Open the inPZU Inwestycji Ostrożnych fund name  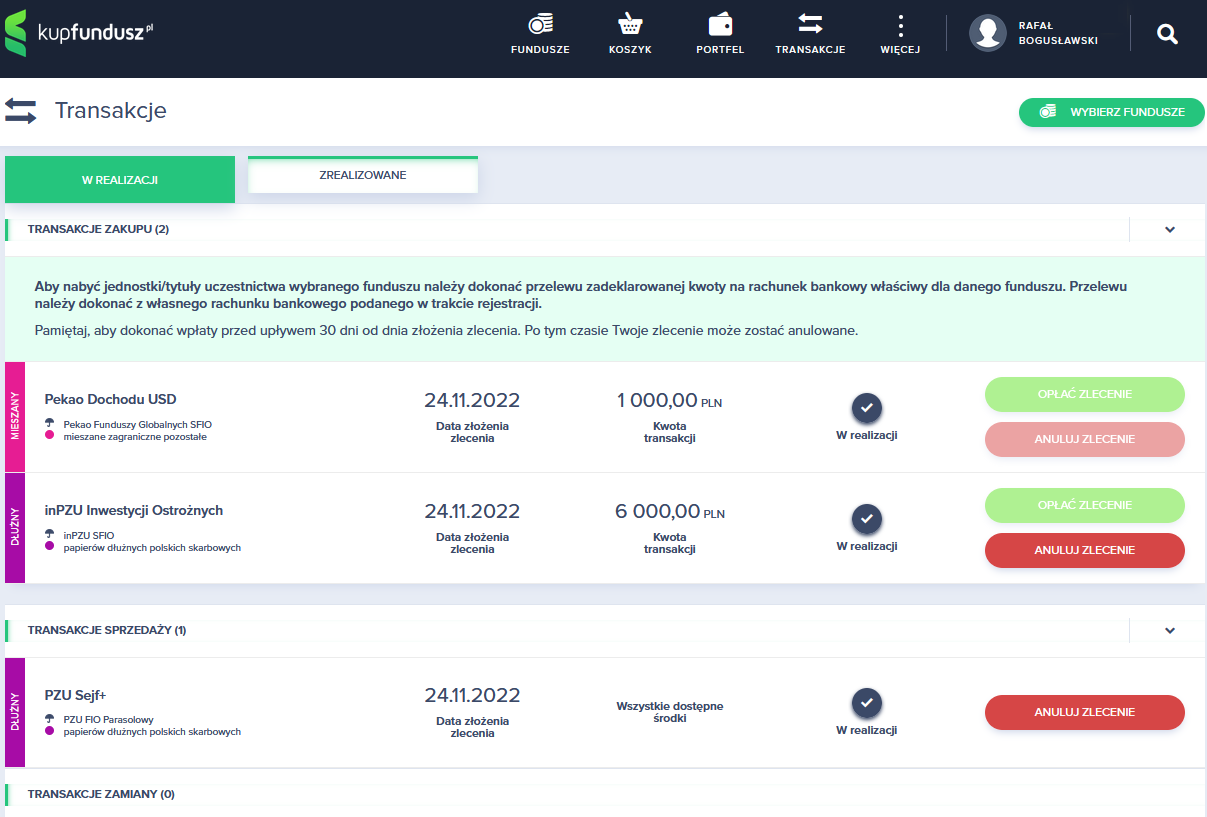point(134,510)
